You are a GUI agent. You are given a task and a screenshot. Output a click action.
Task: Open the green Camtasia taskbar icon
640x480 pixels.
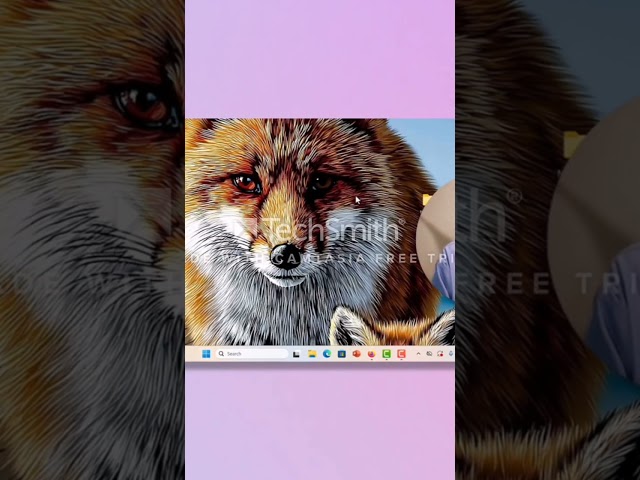[386, 354]
